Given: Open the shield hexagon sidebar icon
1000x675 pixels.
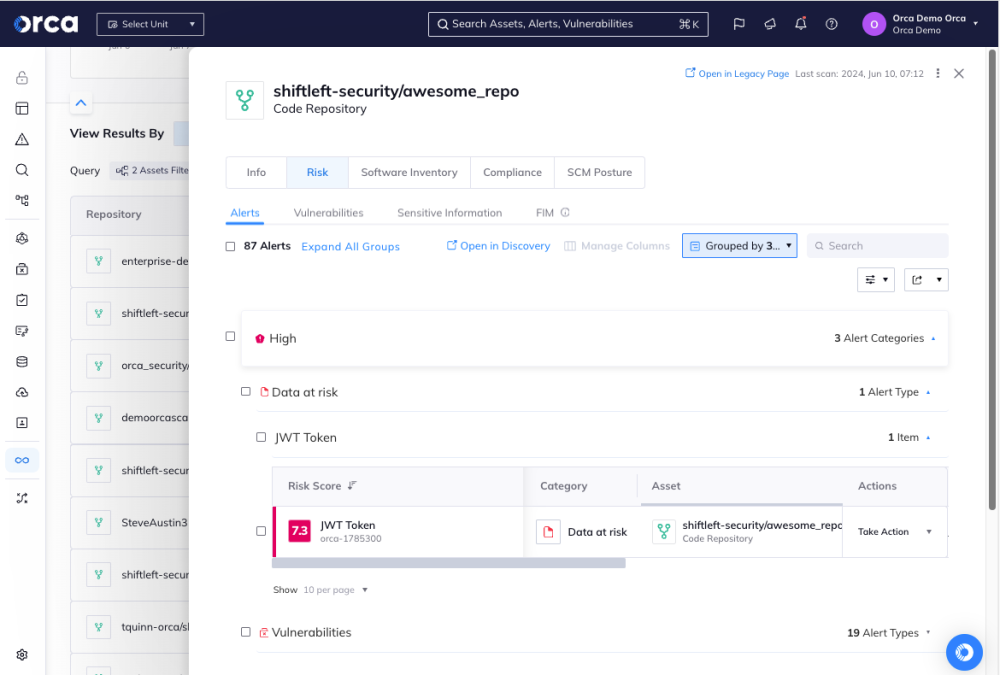Looking at the screenshot, I should click(x=22, y=239).
